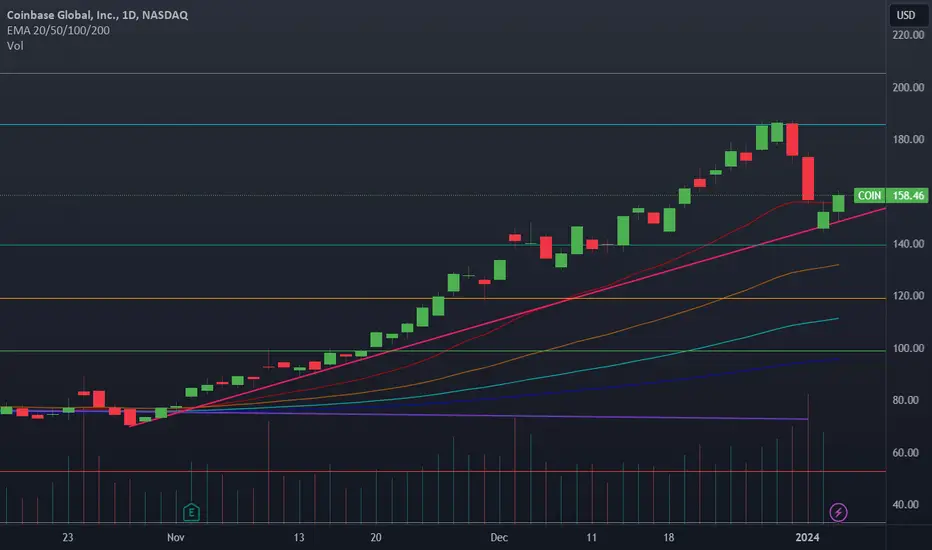Click the 60.00 price axis label

pos(905,452)
